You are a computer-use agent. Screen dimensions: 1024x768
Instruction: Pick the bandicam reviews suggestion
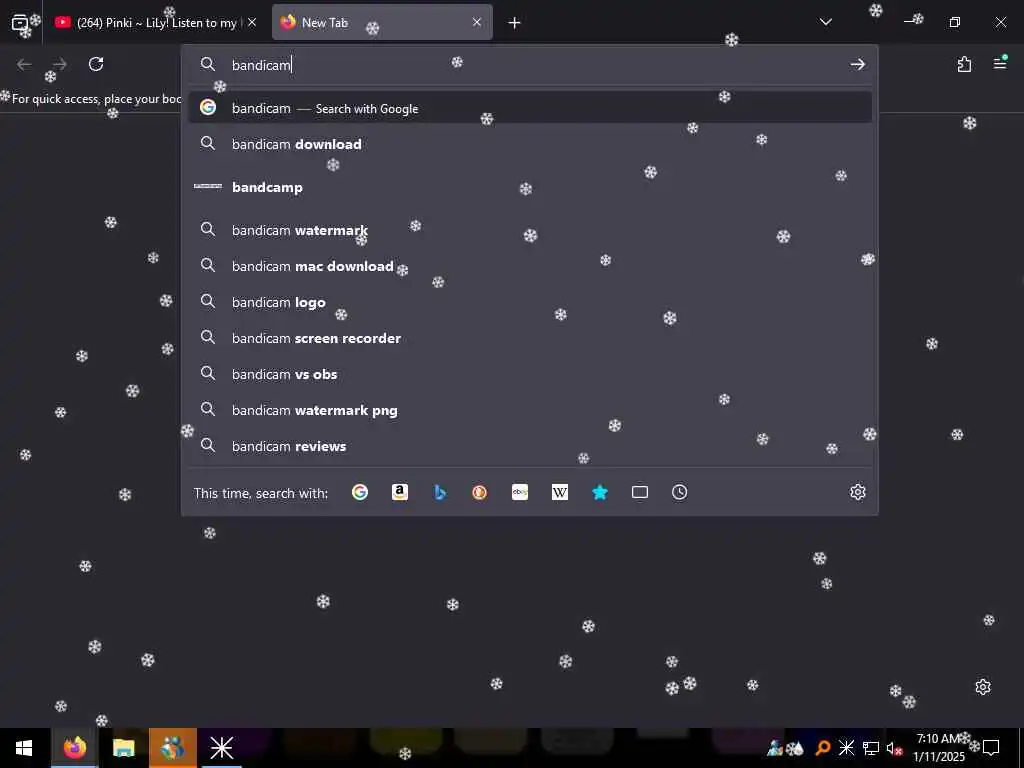[x=530, y=446]
